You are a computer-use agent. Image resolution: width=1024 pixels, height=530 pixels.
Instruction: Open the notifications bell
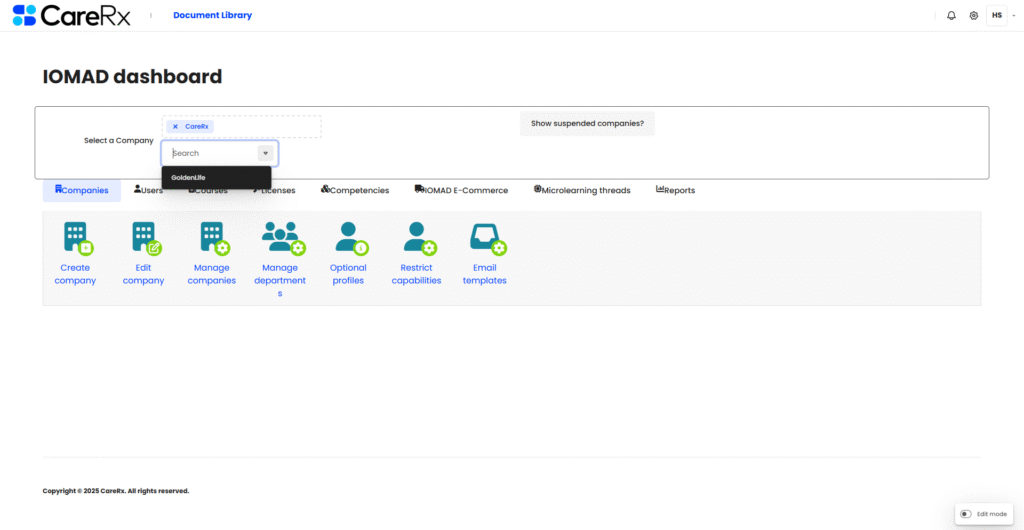coord(951,16)
